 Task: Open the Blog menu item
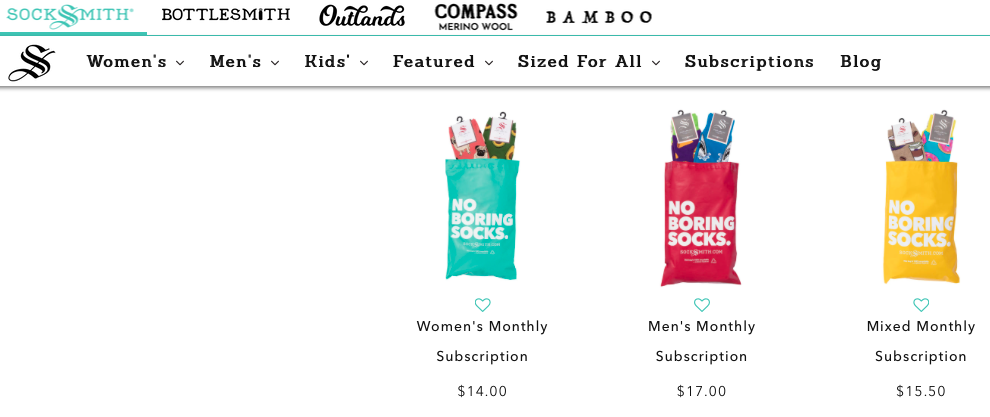point(860,62)
